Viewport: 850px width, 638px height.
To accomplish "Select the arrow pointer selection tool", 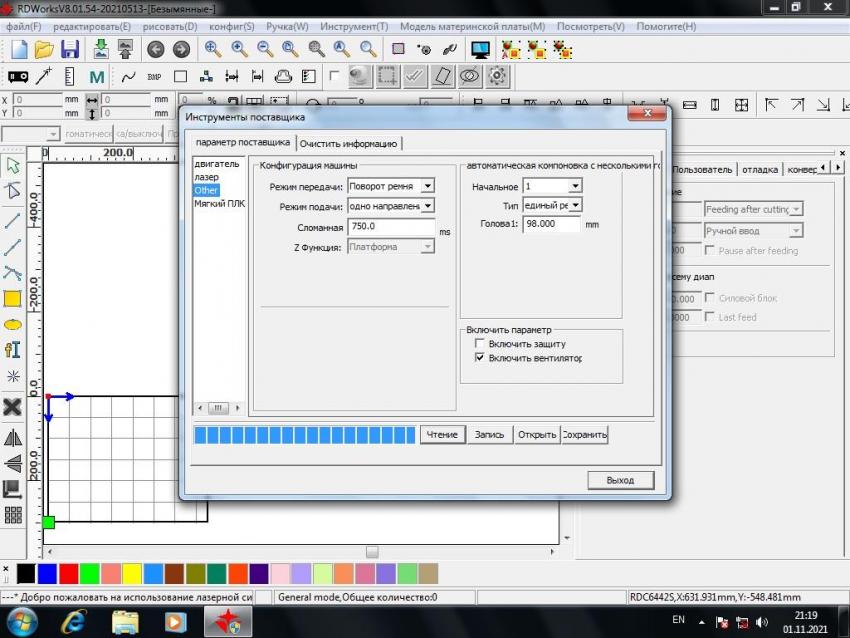I will coord(13,165).
